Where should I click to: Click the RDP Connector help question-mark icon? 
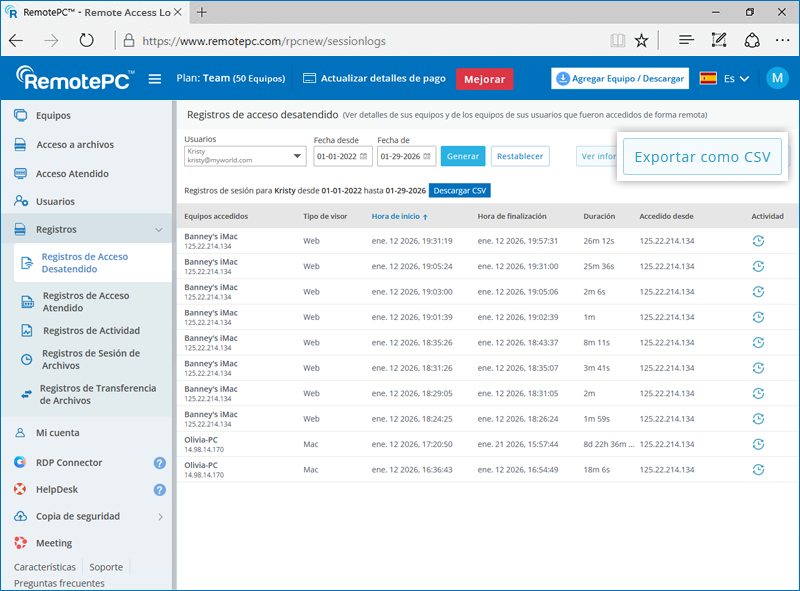tap(159, 463)
